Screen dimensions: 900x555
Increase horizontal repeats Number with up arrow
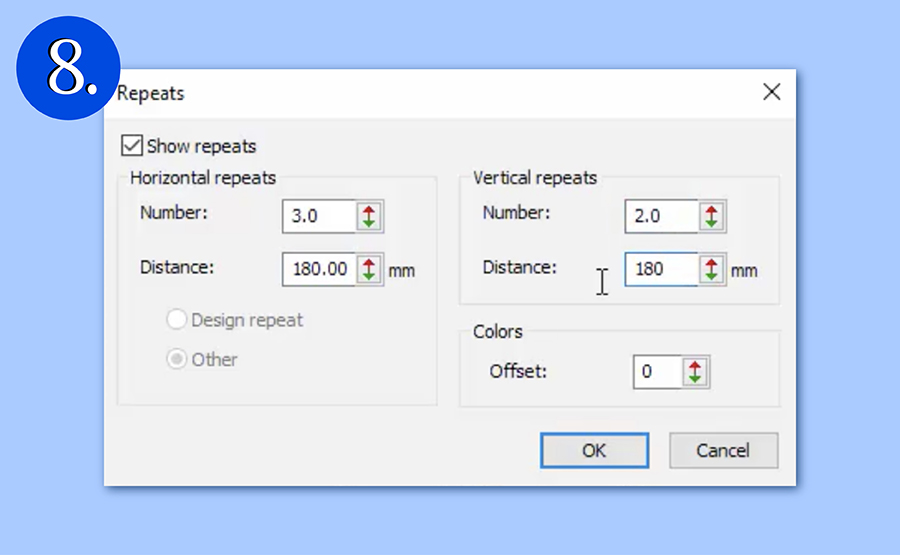tap(369, 210)
